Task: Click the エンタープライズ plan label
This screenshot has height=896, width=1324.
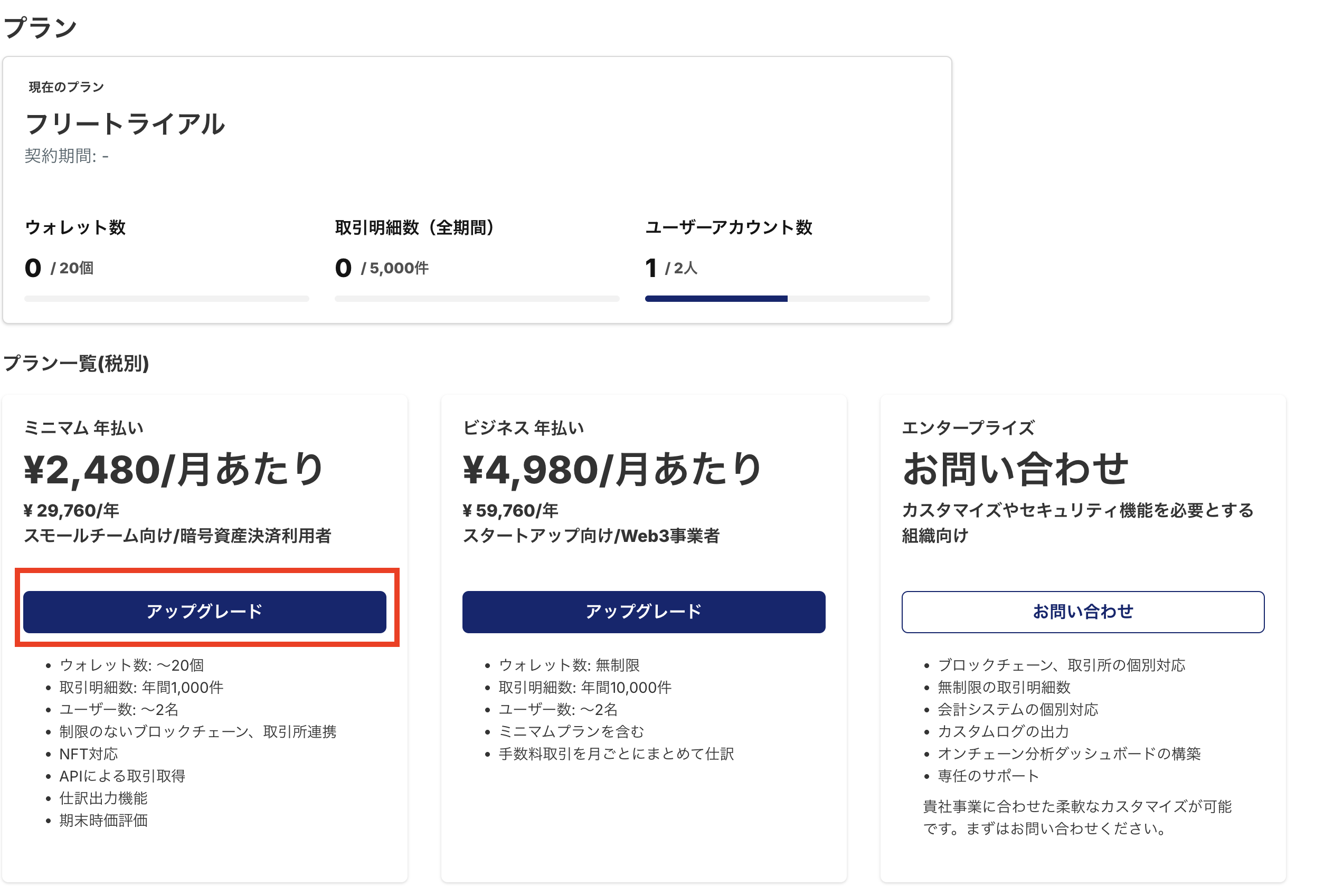Action: 968,428
